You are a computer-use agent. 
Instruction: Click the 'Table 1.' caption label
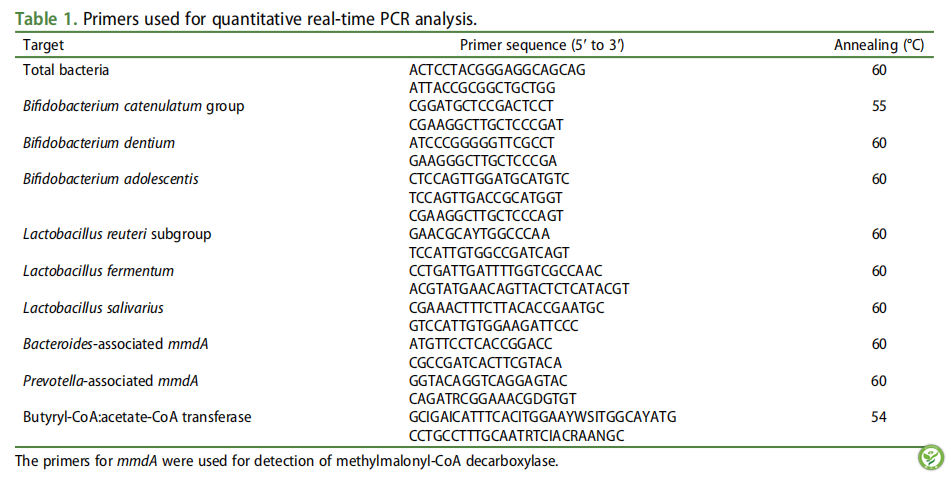tap(46, 19)
